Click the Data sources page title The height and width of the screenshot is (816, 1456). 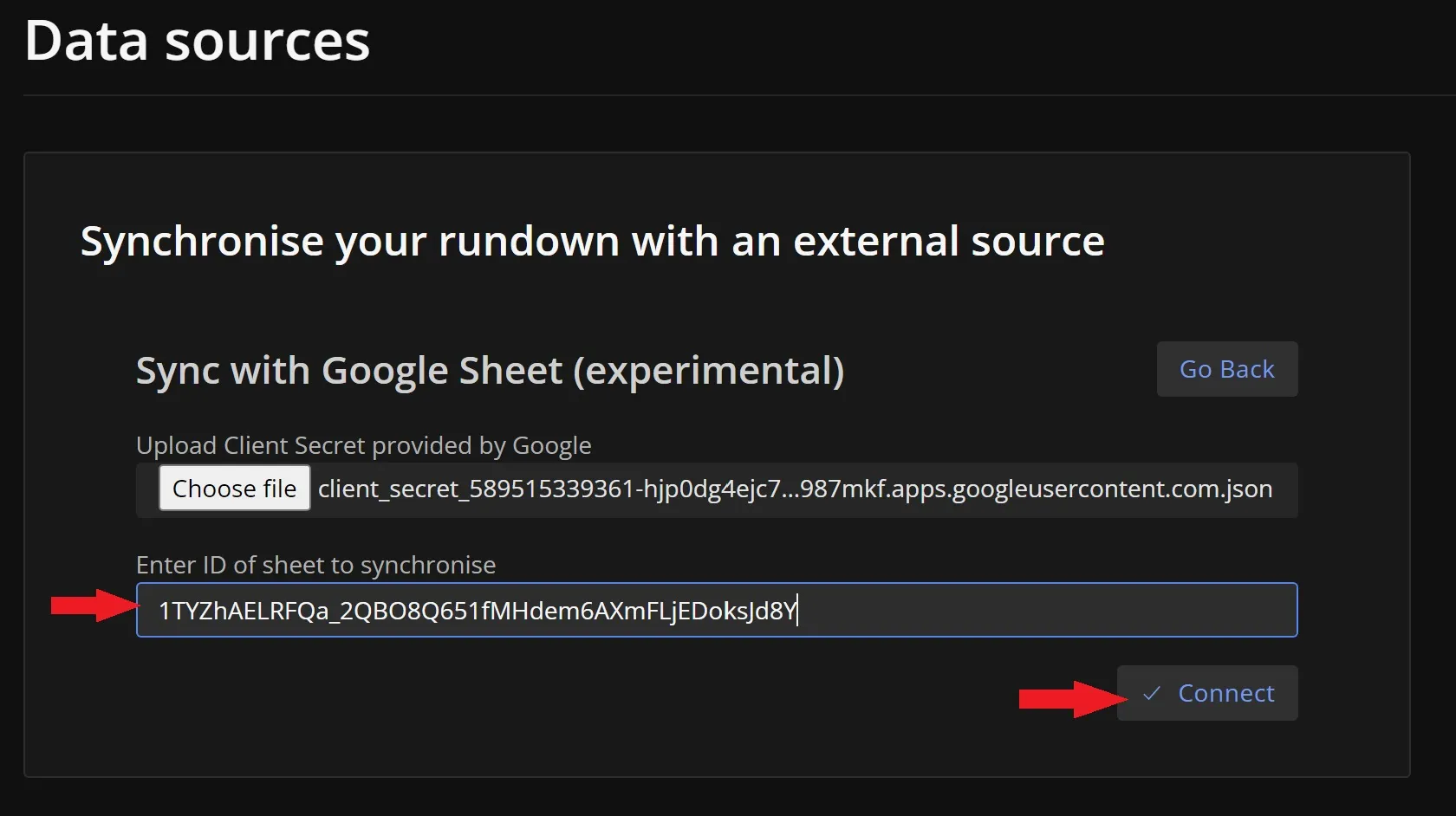point(198,41)
